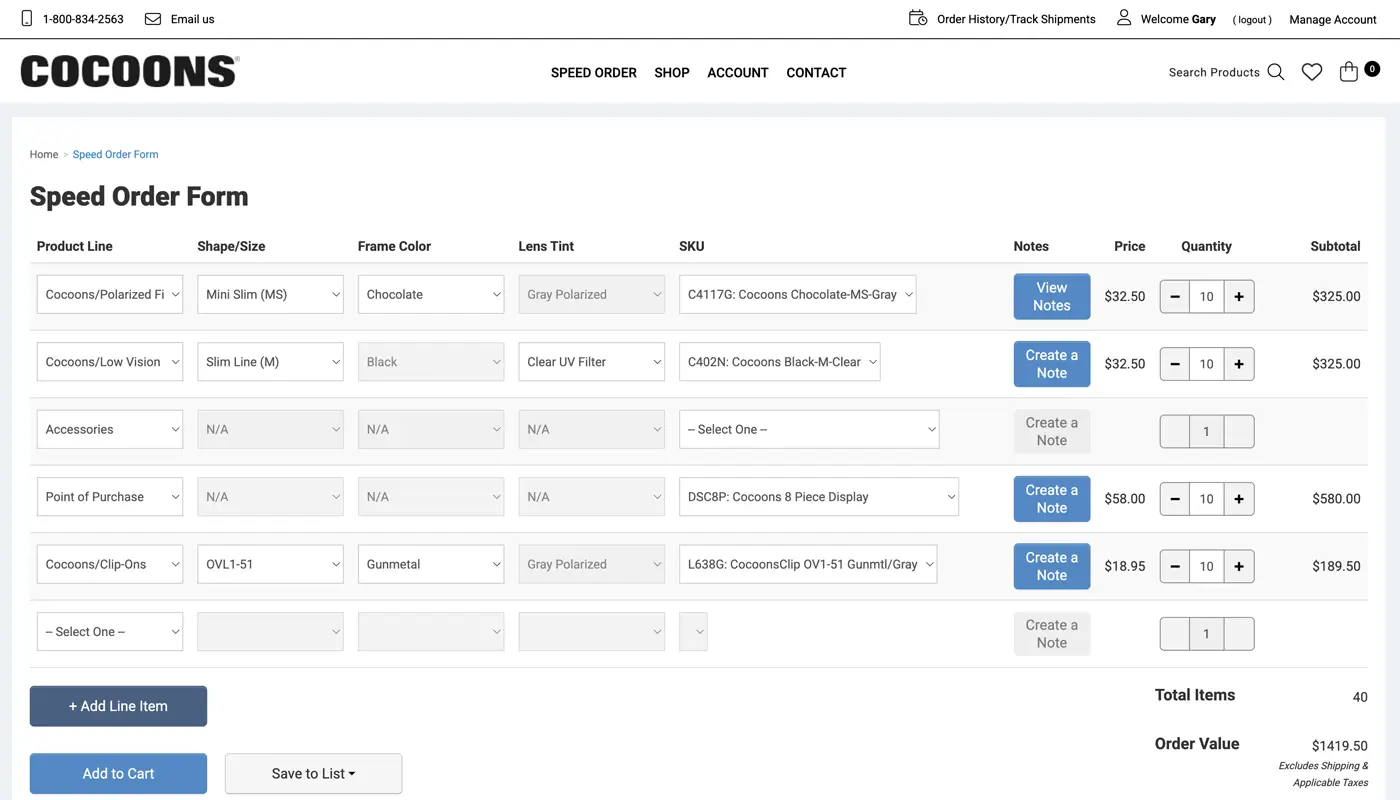Image resolution: width=1400 pixels, height=800 pixels.
Task: Click the Total Items label
Action: [1195, 695]
